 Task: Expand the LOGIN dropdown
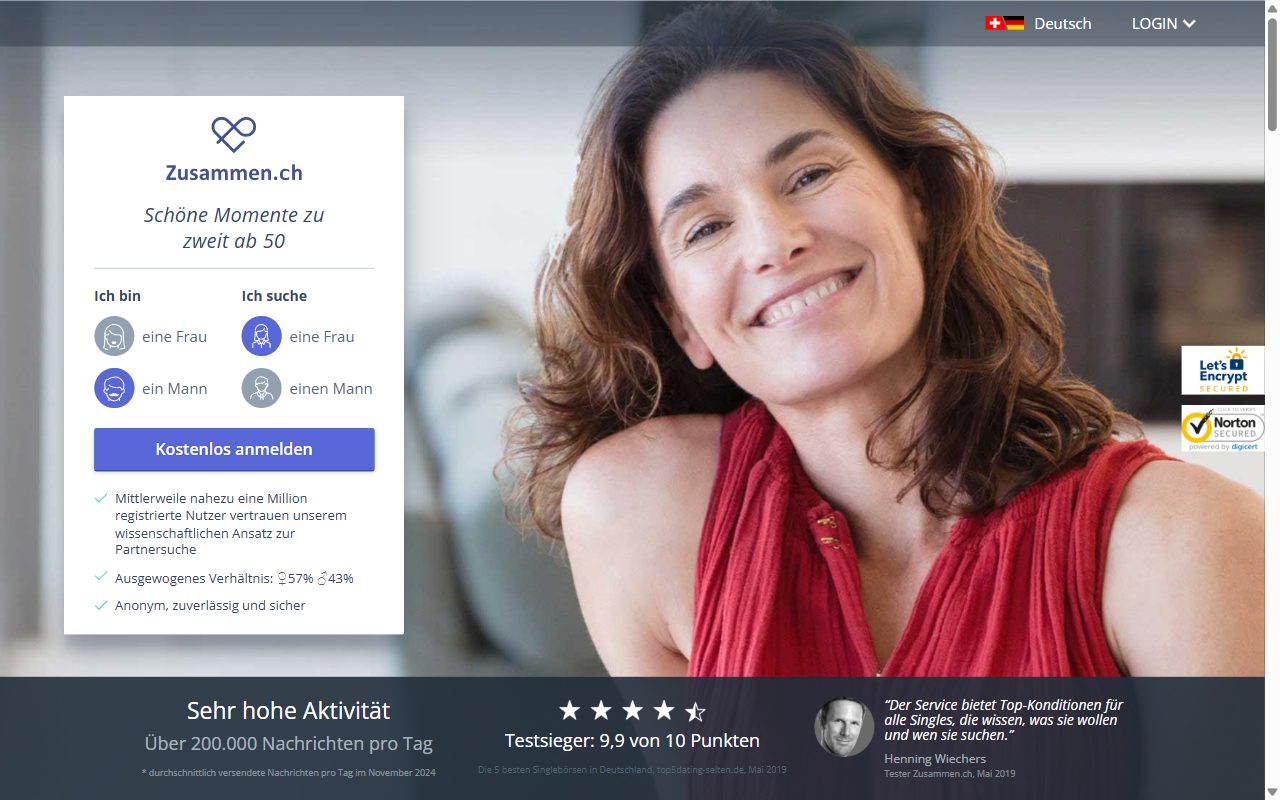point(1163,23)
